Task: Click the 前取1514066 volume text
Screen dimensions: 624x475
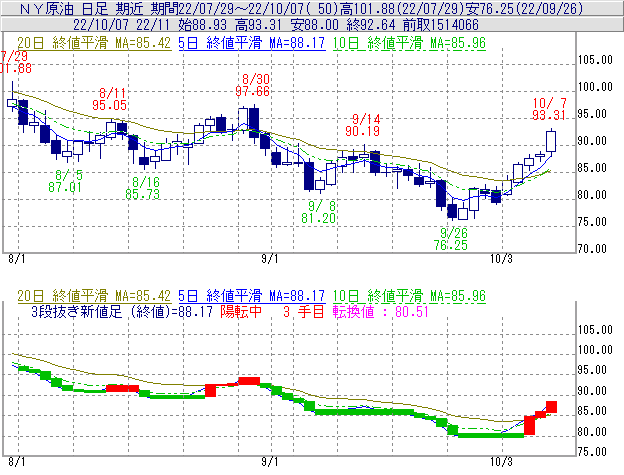Action: 441,25
